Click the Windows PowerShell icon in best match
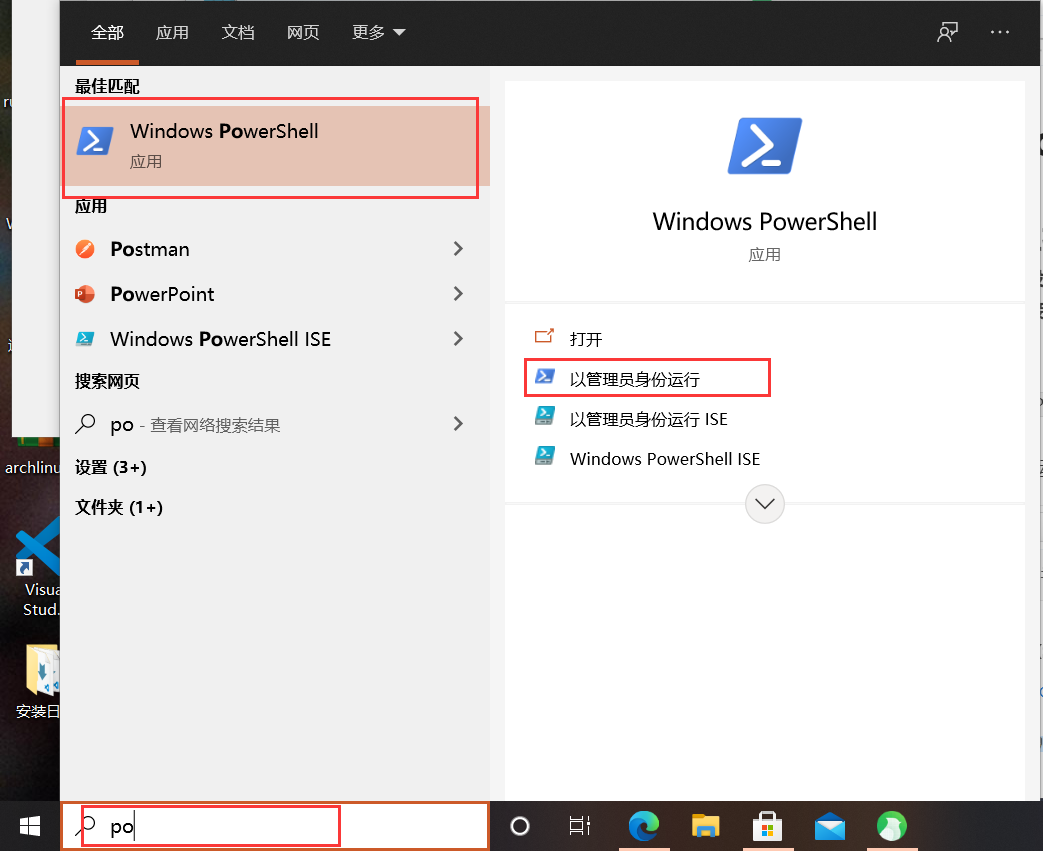1043x851 pixels. coord(94,141)
